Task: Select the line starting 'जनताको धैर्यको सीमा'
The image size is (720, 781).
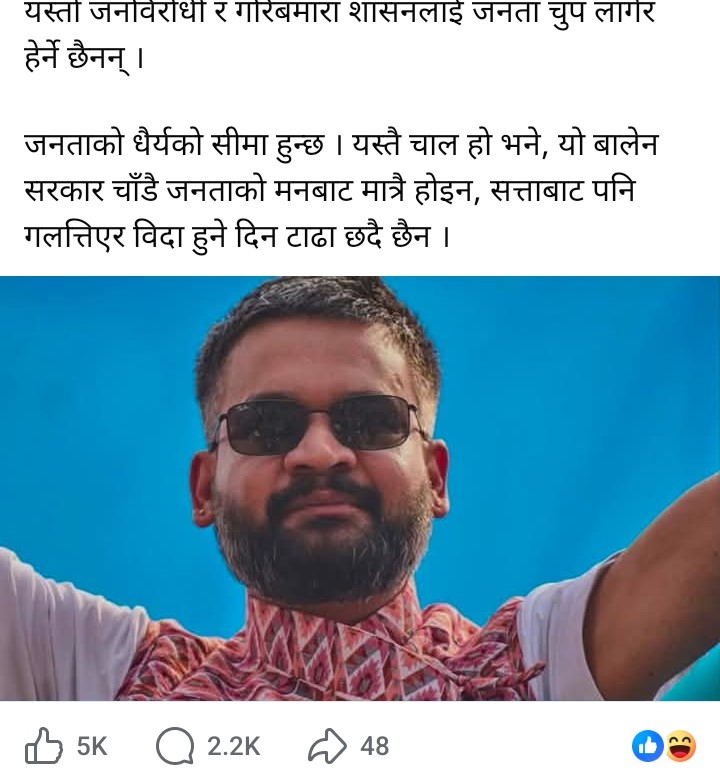Action: [341, 145]
